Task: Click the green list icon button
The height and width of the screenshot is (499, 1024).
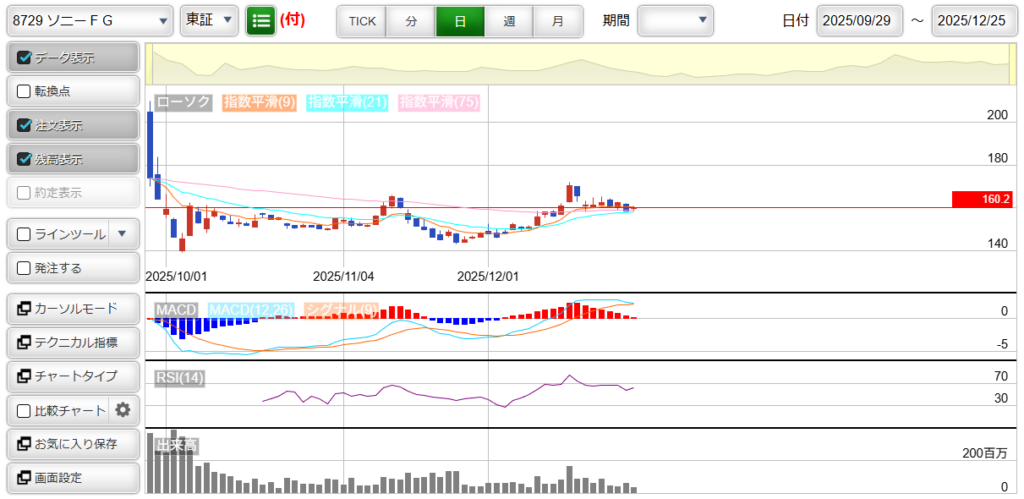Action: pos(260,20)
